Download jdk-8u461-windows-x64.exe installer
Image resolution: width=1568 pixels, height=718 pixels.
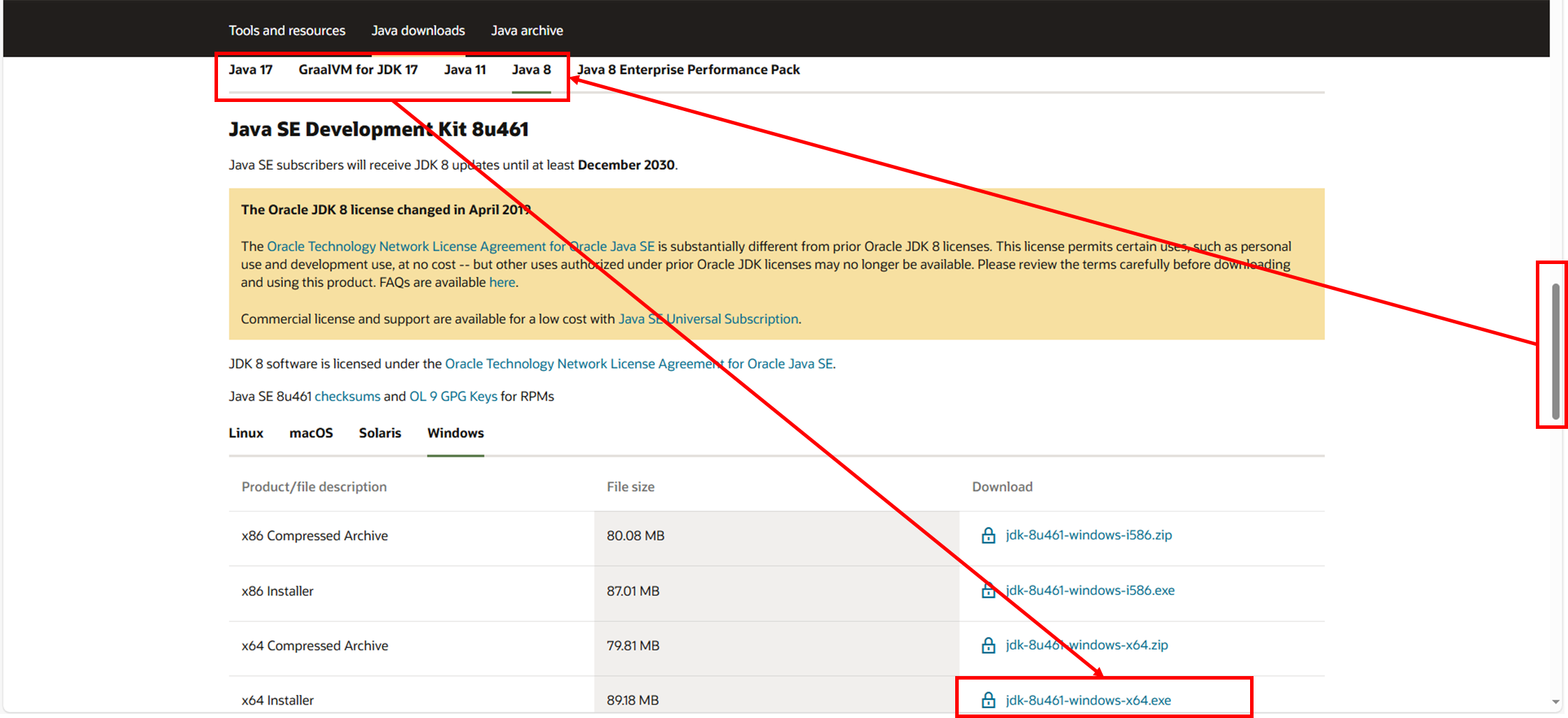[1088, 700]
